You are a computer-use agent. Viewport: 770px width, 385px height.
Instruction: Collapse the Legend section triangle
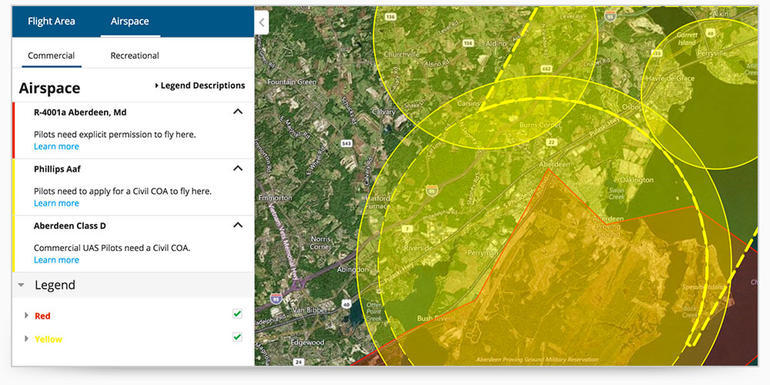[x=21, y=285]
